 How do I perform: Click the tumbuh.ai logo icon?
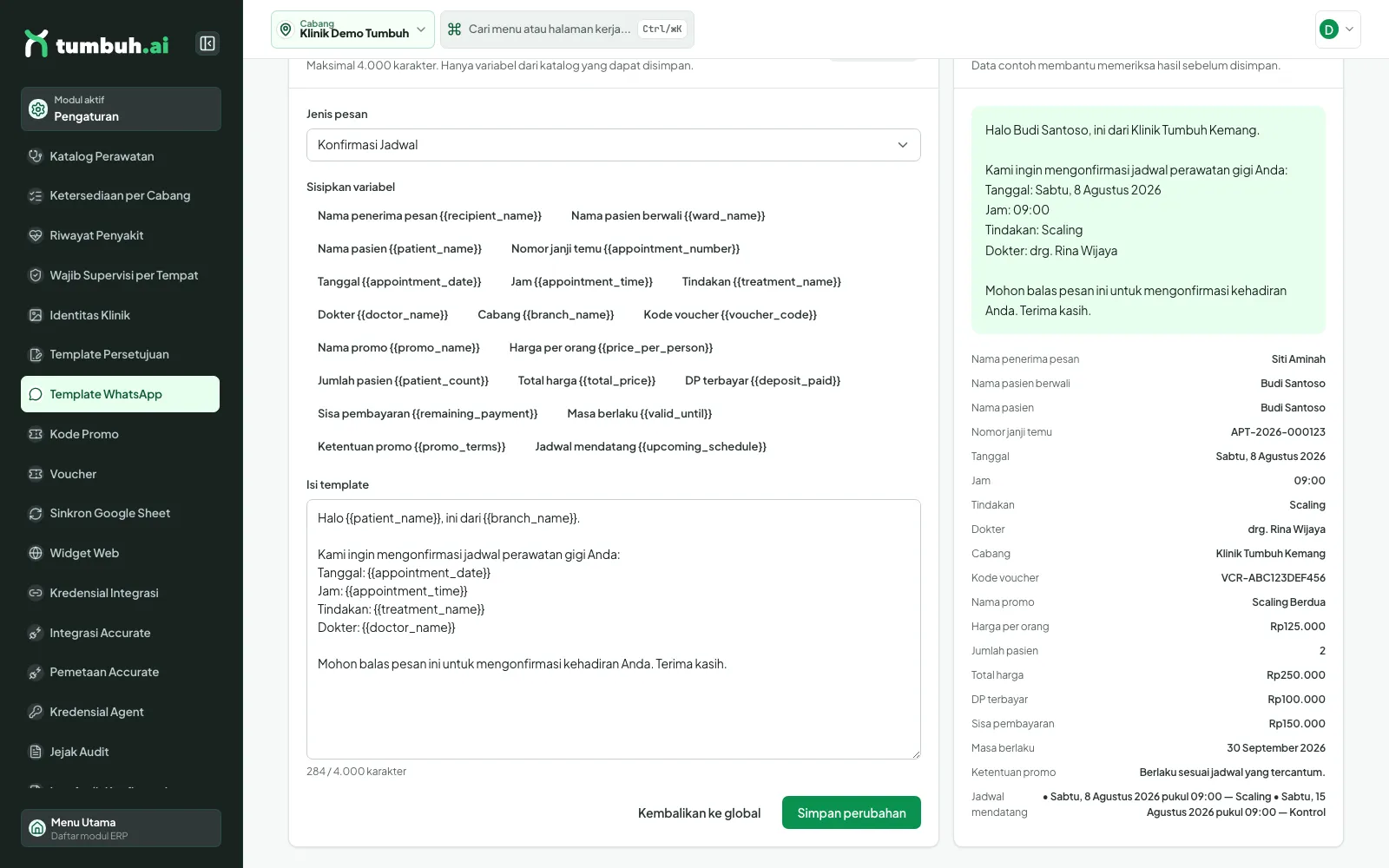(36, 43)
